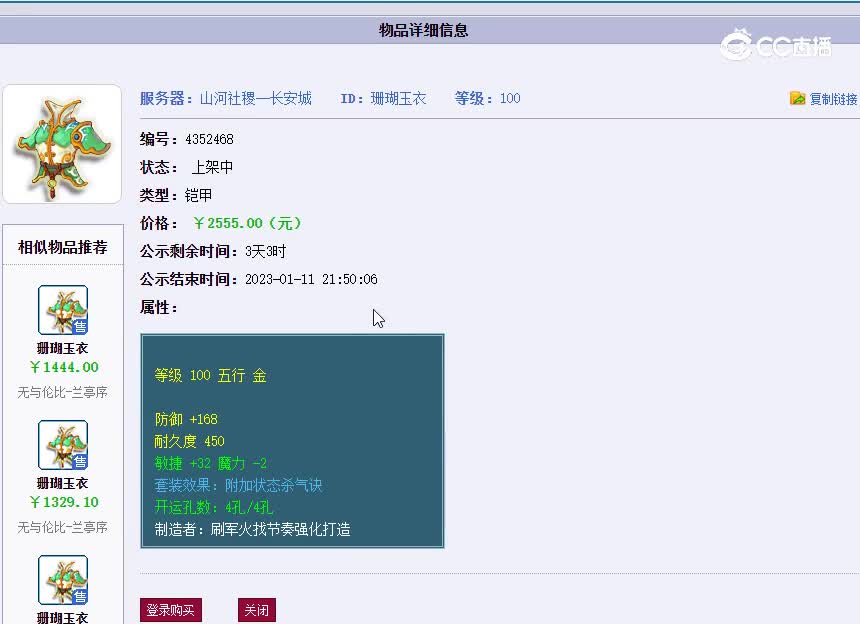Screen dimensions: 860x624
Task: Click 珊瑚玉衣 name above ¥1329.10
Action: 63,483
